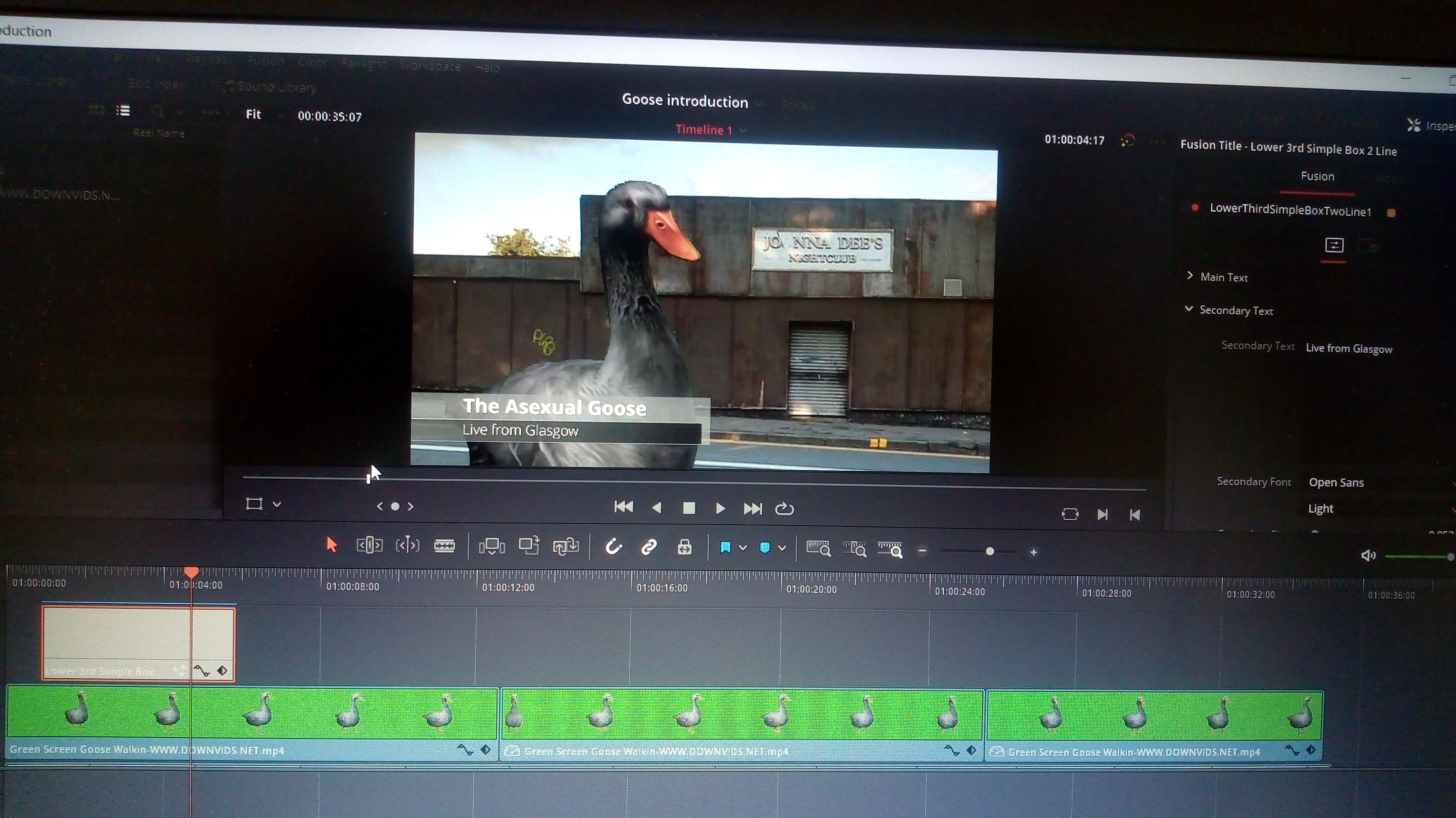The height and width of the screenshot is (818, 1456).
Task: Open the marker color dropdown arrow
Action: pos(782,548)
